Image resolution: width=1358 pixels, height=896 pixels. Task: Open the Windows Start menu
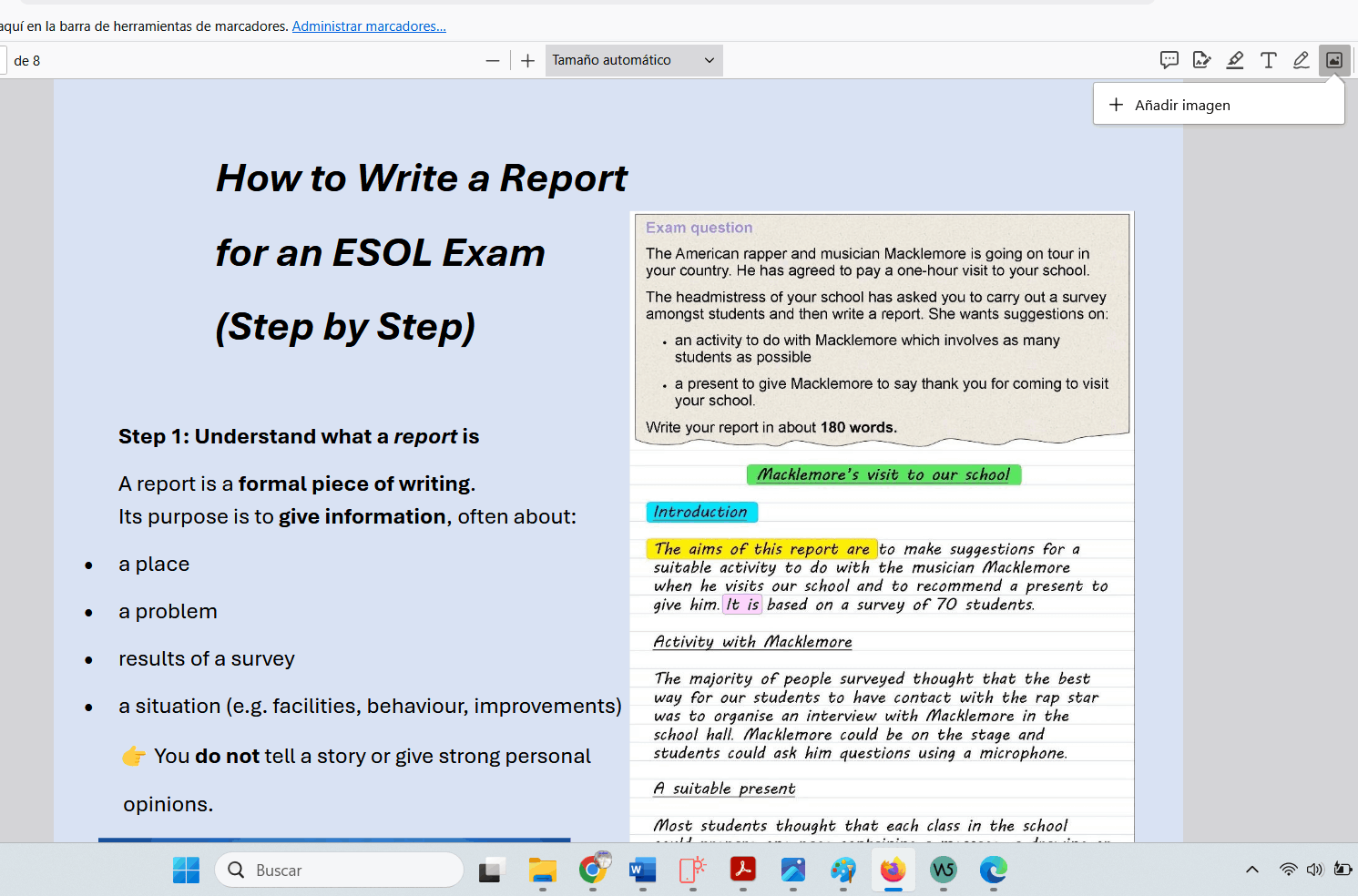coord(186,870)
